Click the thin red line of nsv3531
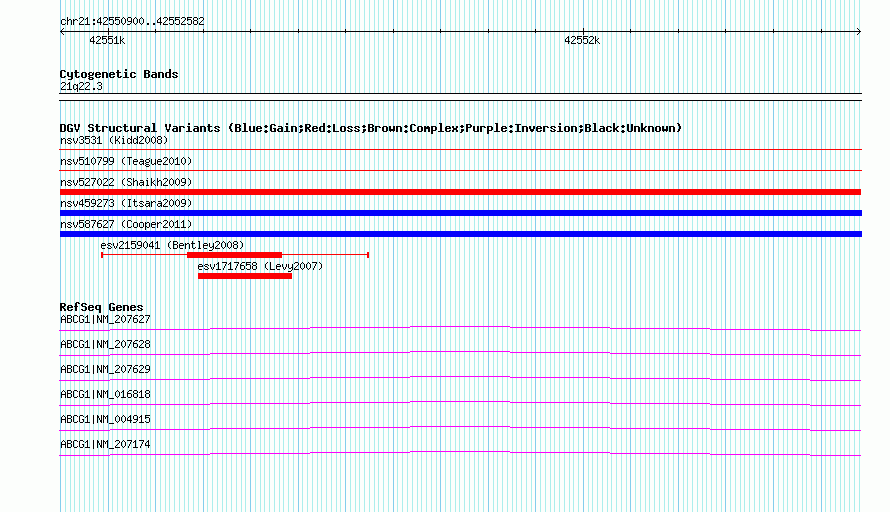Screen dimensions: 890x512 tap(460, 150)
